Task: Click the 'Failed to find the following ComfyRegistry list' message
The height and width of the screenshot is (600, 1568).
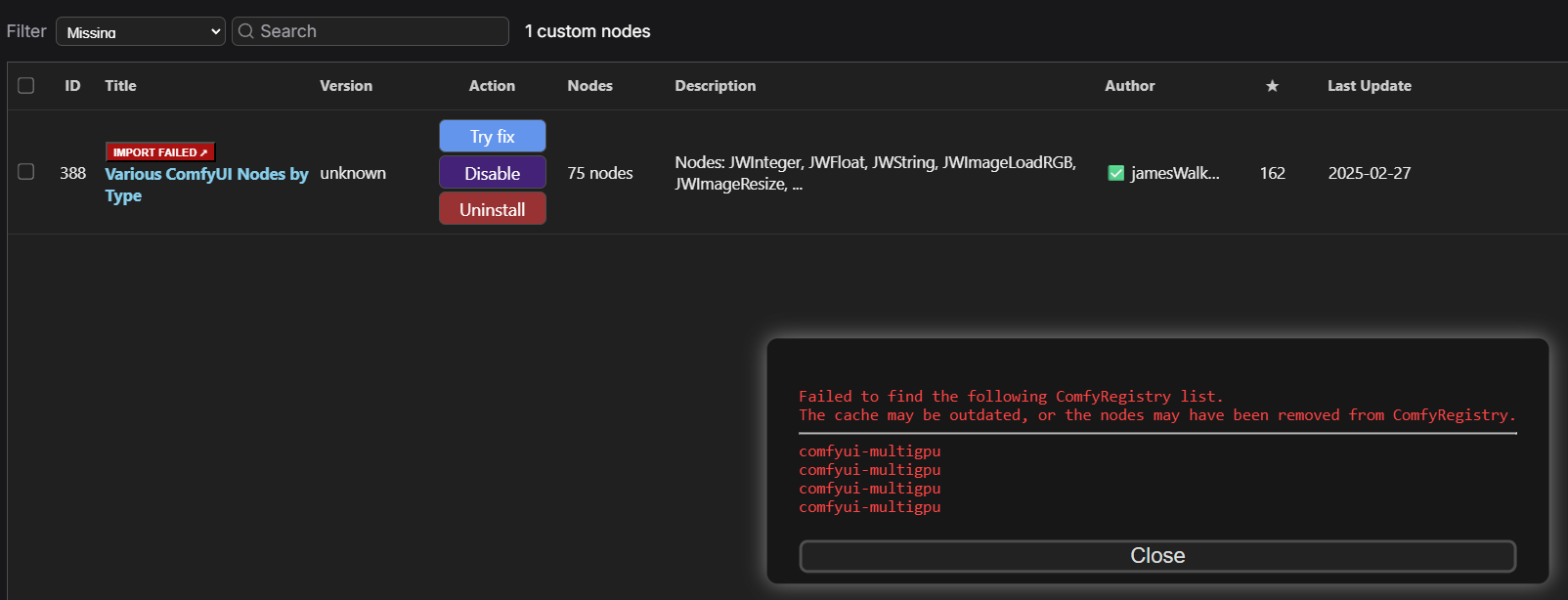Action: point(1011,397)
